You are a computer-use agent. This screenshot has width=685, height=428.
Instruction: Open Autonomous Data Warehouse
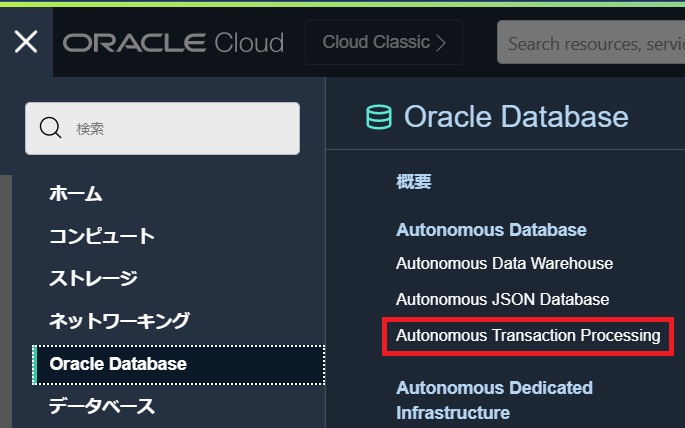tap(504, 264)
